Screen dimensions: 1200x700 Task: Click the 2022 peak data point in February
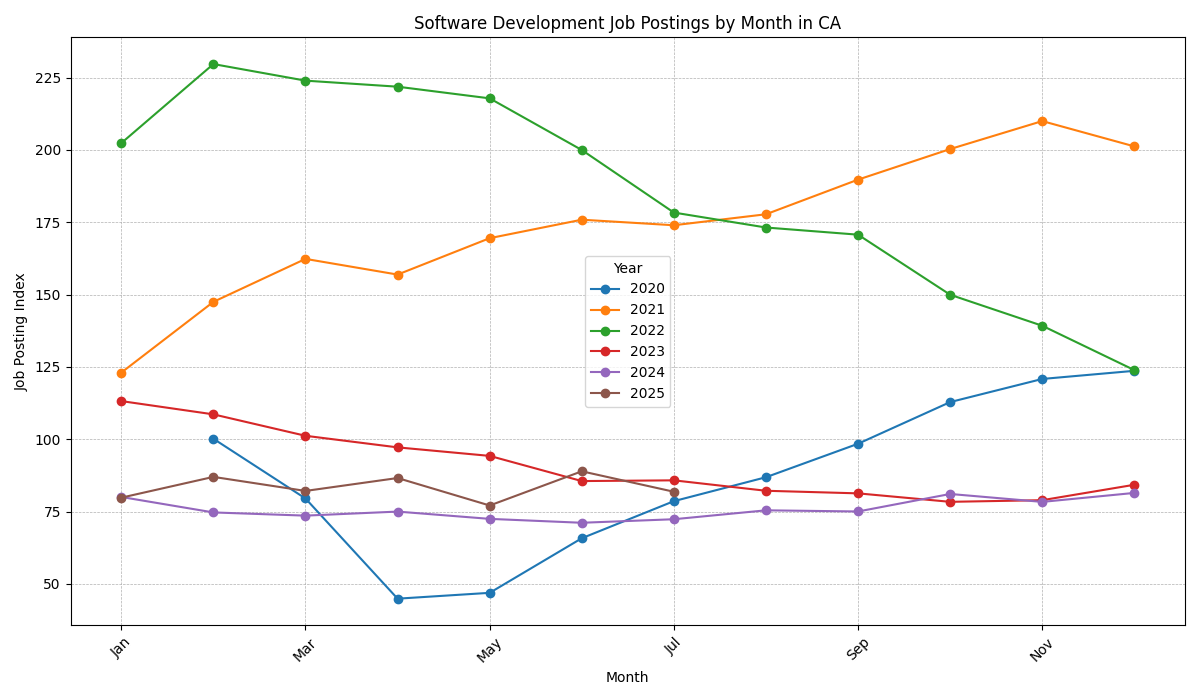[213, 64]
